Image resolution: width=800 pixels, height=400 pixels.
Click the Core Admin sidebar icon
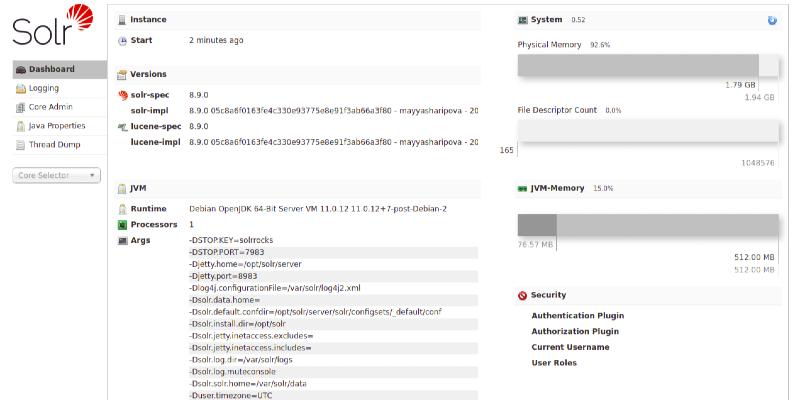click(21, 107)
